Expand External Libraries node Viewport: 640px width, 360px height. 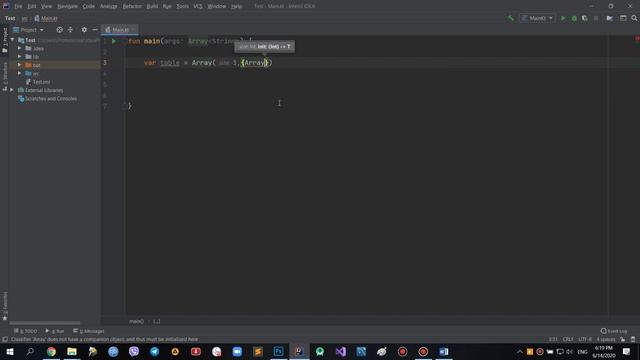coord(12,90)
